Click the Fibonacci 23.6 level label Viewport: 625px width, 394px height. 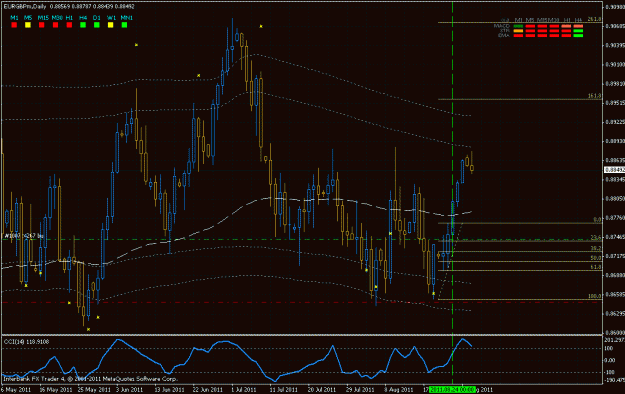596,237
